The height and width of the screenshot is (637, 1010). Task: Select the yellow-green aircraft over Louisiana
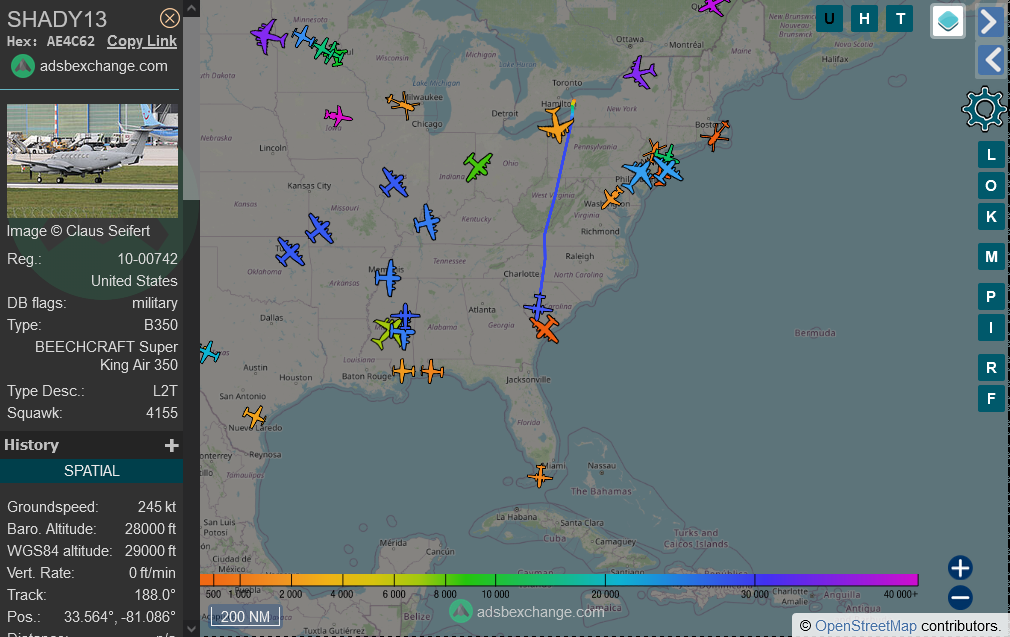pyautogui.click(x=385, y=333)
